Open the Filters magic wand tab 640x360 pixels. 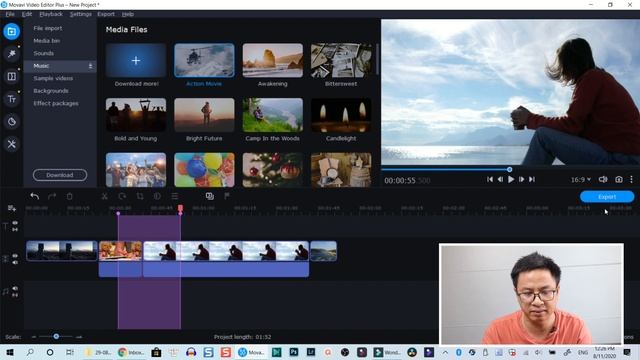(x=11, y=54)
